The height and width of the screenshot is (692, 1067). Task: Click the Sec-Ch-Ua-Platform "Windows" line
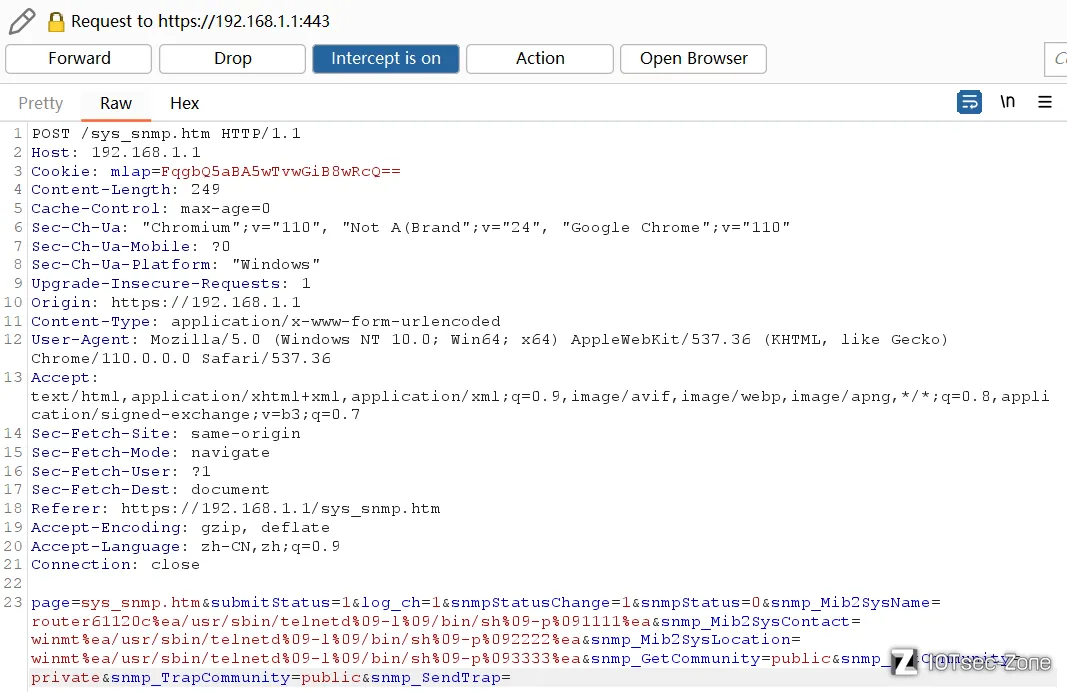tap(176, 265)
